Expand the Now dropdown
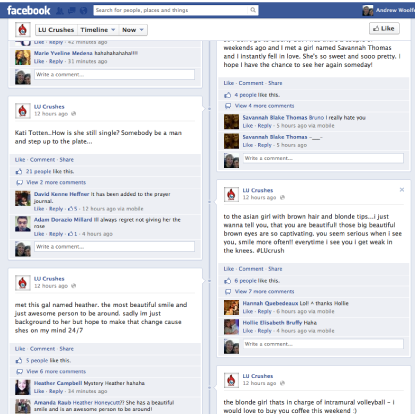Viewport: 415px width, 414px height. click(133, 30)
